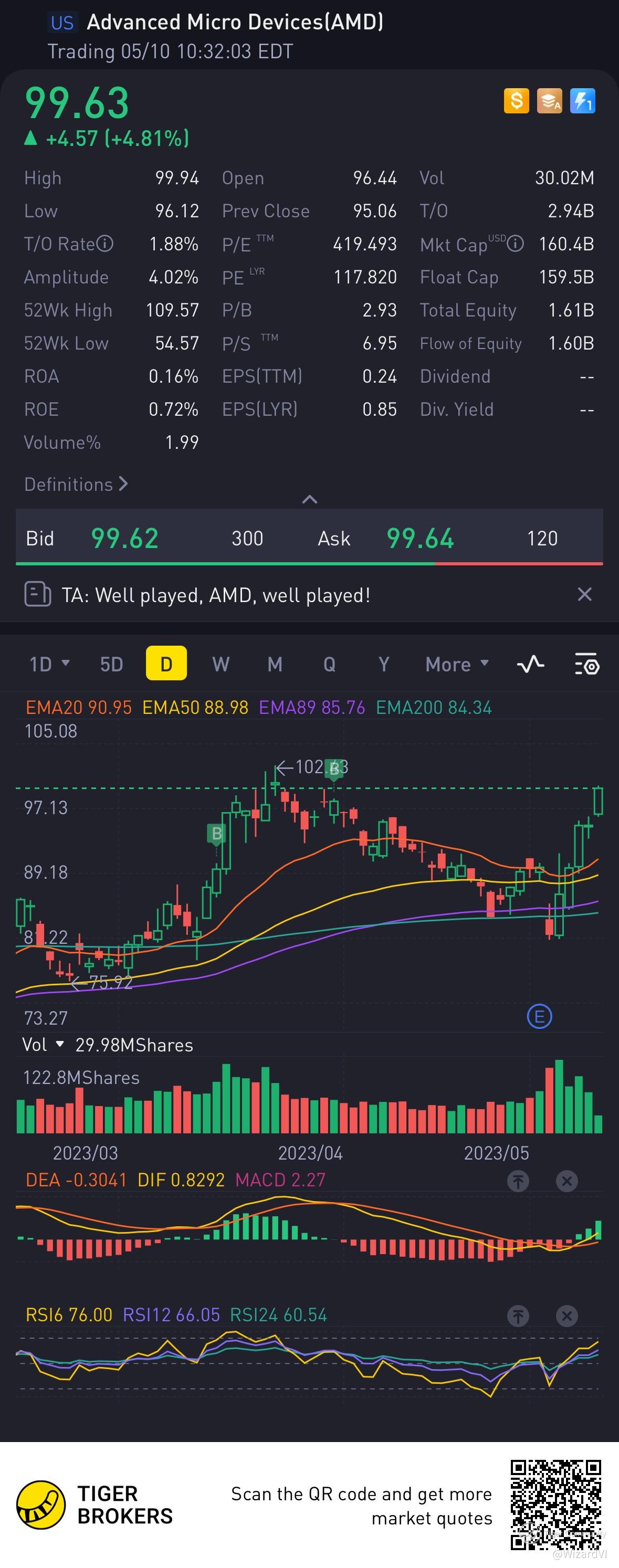Screen dimensions: 619x1568
Task: Open Definitions link
Action: 76,485
